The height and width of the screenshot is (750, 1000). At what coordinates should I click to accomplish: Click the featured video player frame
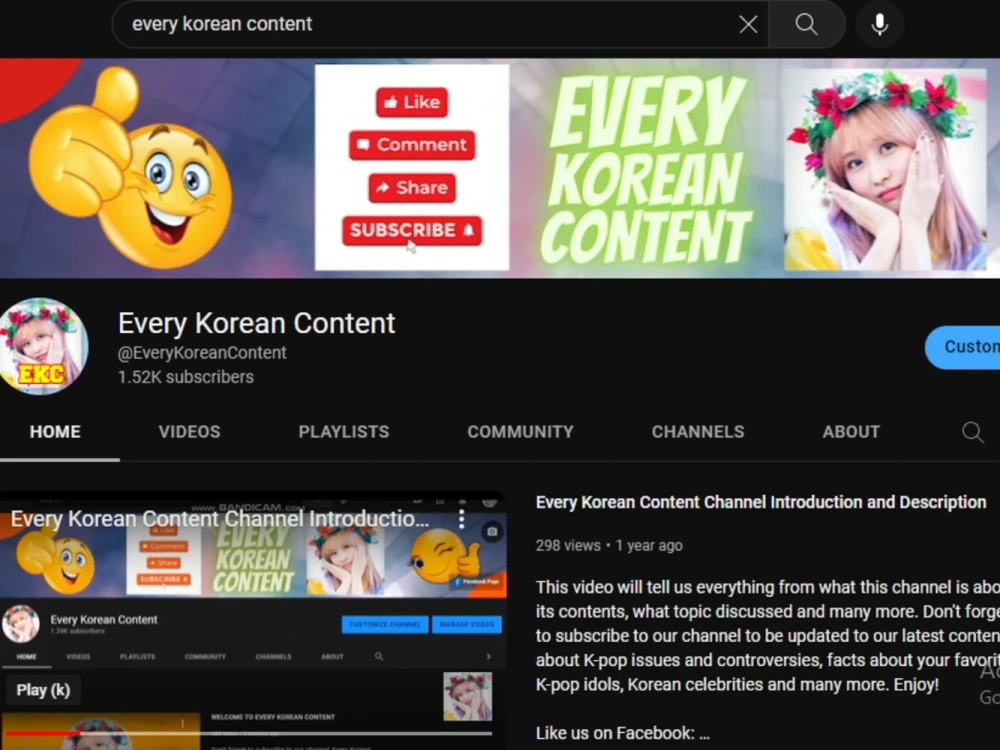[253, 621]
